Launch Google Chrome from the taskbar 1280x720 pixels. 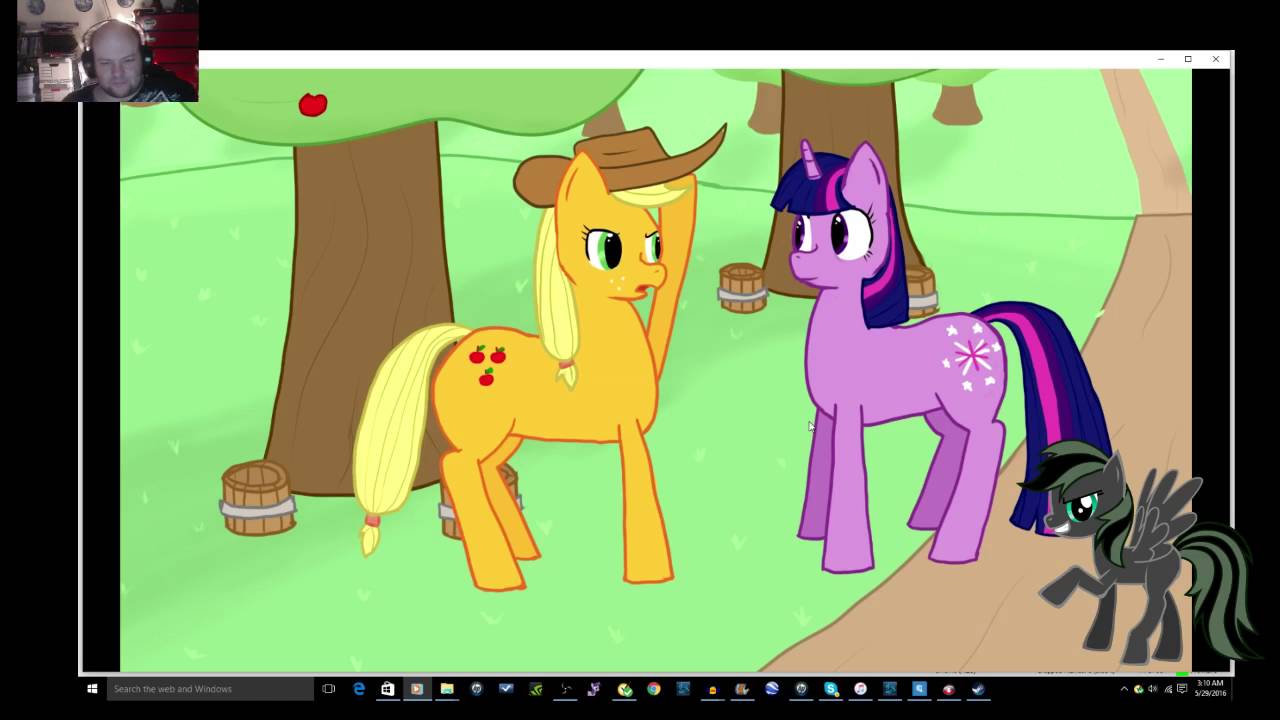click(653, 689)
